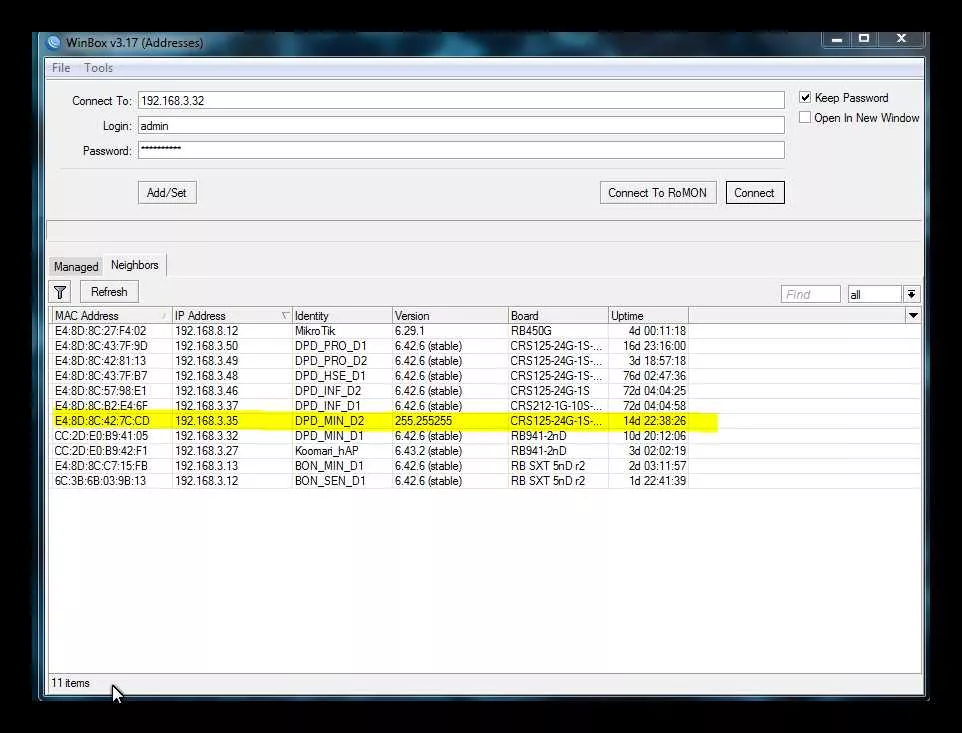Viewport: 962px width, 733px height.
Task: Select identity DPD_HSE_D1
Action: pos(330,376)
